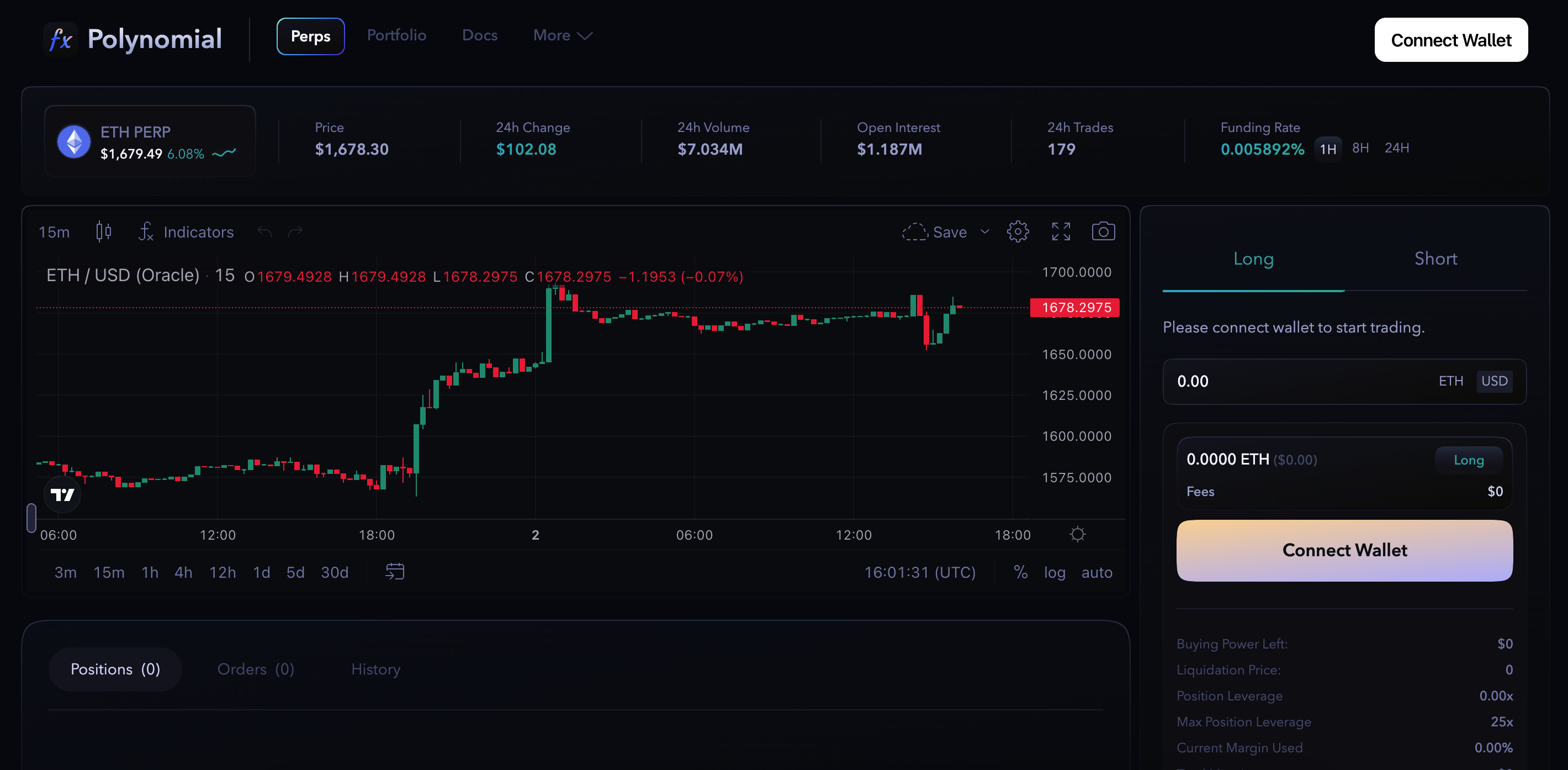Set chart range to 12h
This screenshot has height=770, width=1568.
[222, 572]
